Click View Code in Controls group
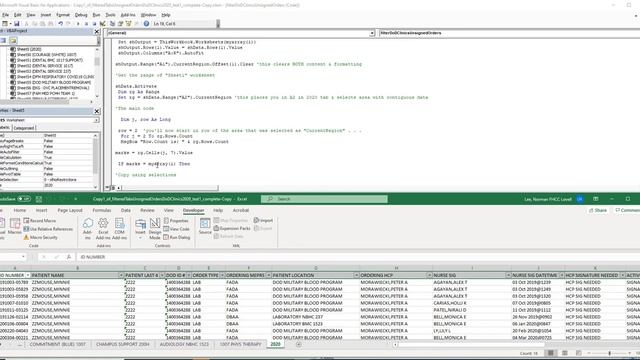The height and width of the screenshot is (360, 640). point(176,229)
